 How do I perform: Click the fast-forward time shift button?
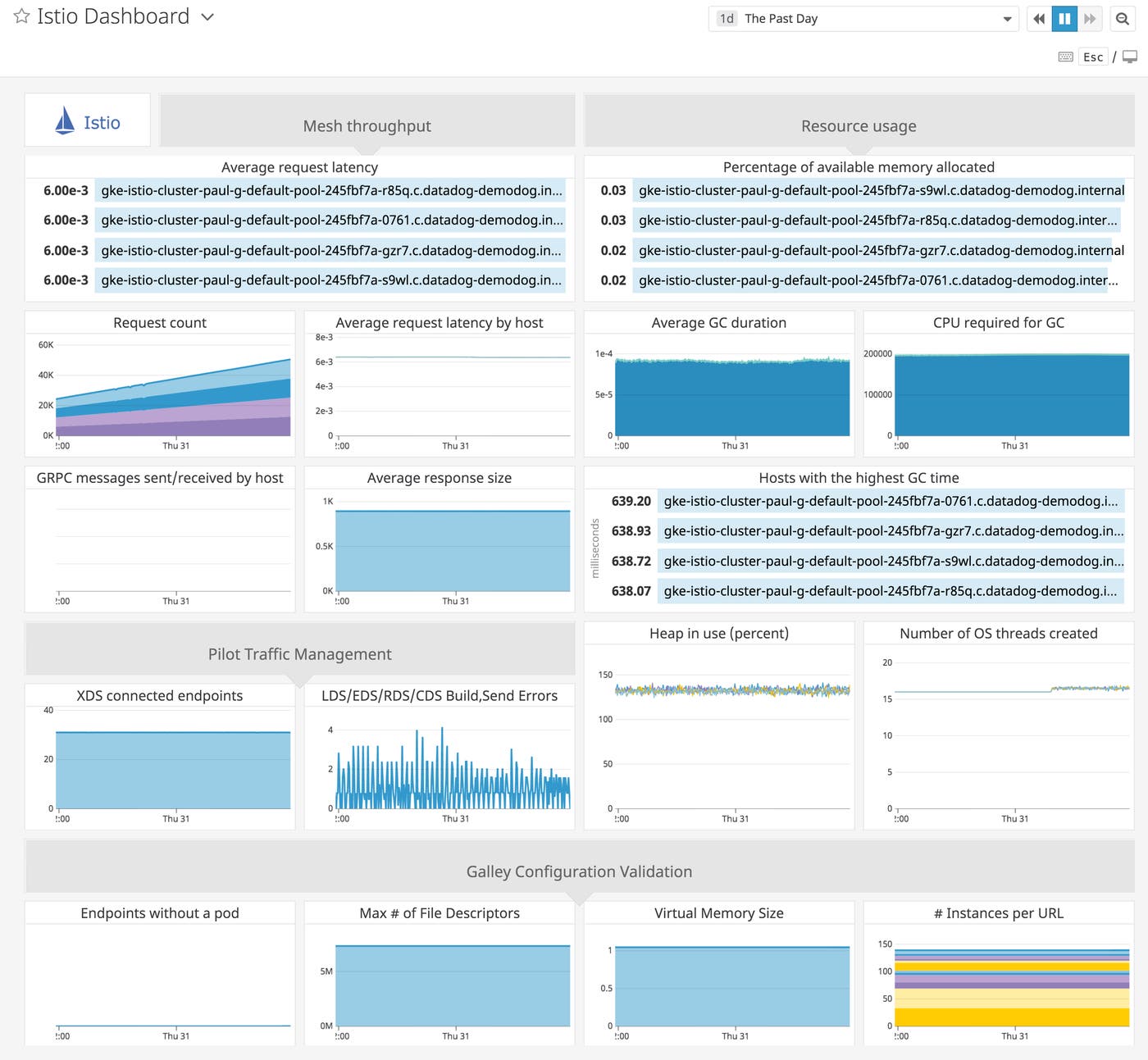click(1090, 19)
